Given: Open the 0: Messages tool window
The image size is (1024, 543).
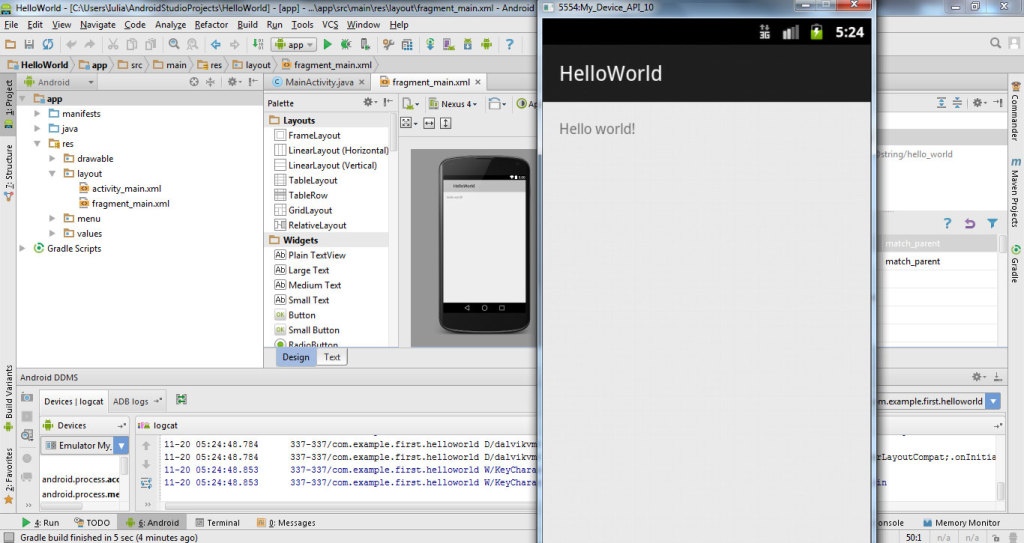Looking at the screenshot, I should tap(286, 523).
